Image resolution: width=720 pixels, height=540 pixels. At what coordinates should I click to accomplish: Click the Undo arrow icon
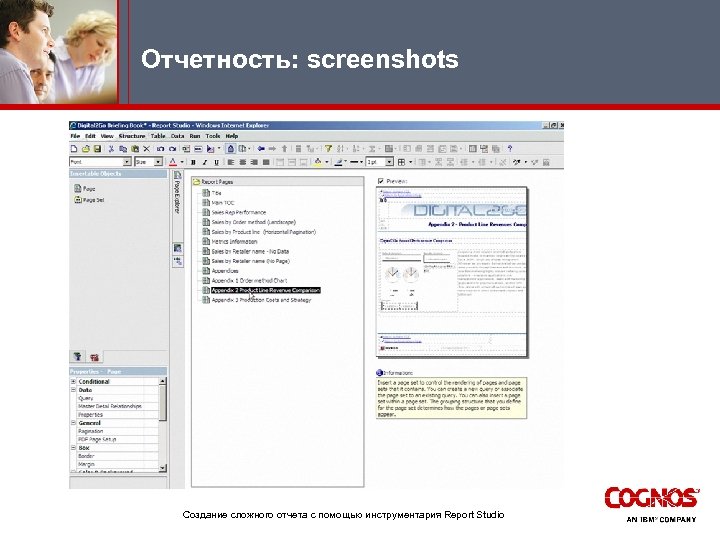tap(160, 149)
